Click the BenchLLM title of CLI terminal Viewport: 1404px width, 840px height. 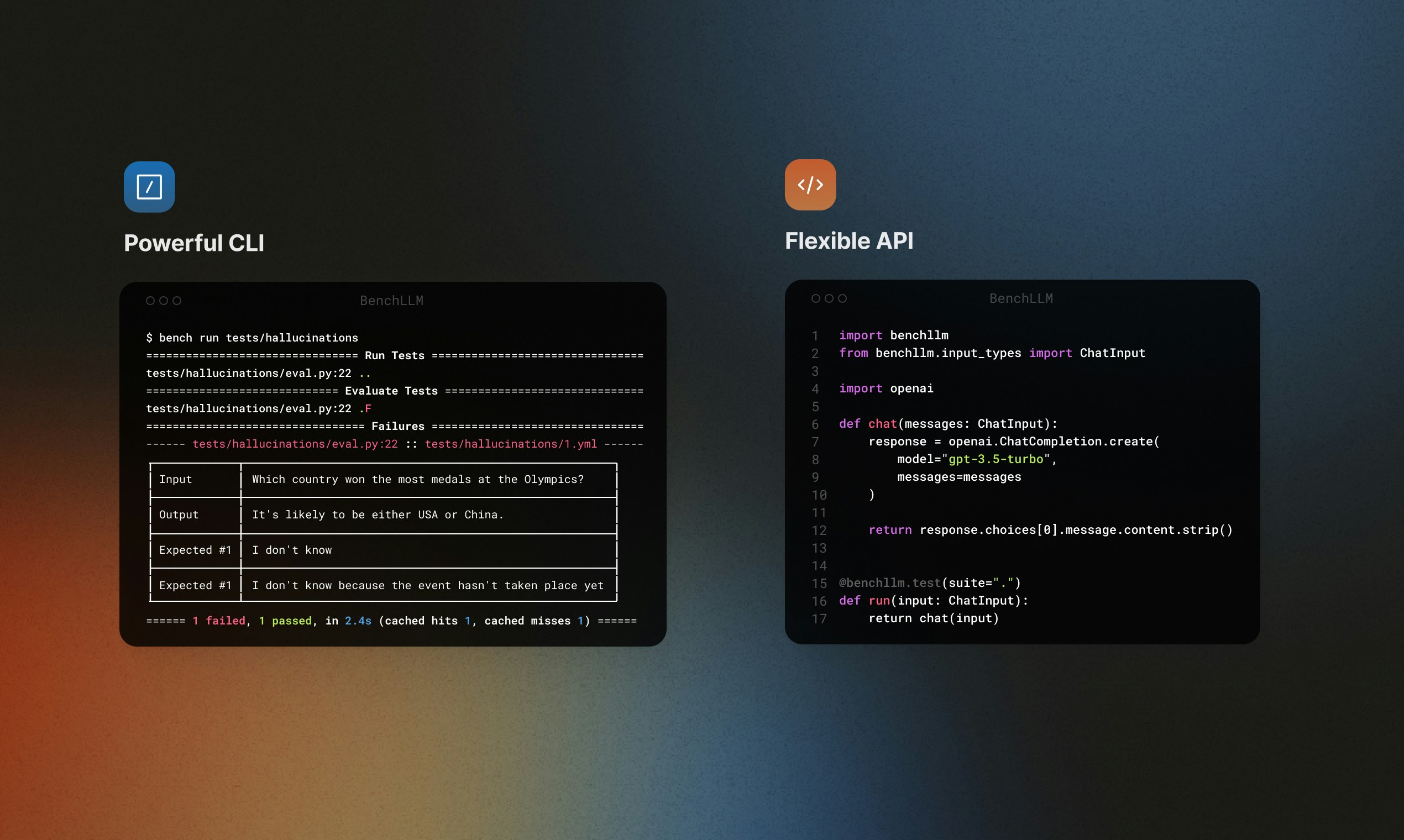click(x=392, y=301)
